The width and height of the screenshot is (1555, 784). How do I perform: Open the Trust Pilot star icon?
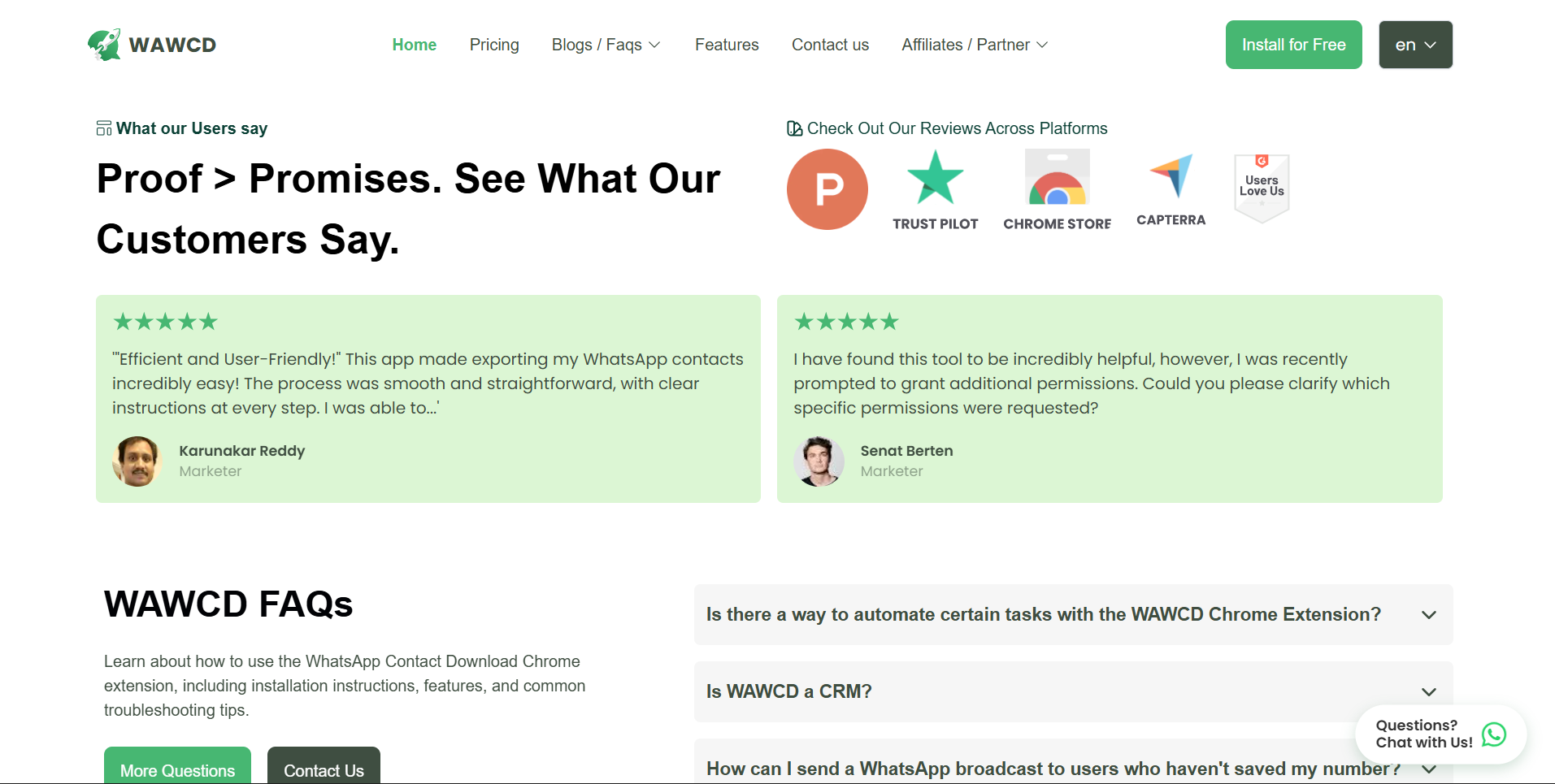[x=935, y=177]
